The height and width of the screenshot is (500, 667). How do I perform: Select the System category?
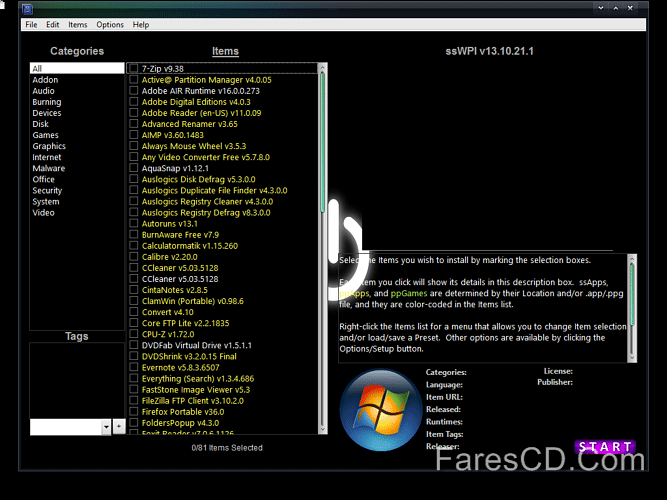tap(46, 201)
